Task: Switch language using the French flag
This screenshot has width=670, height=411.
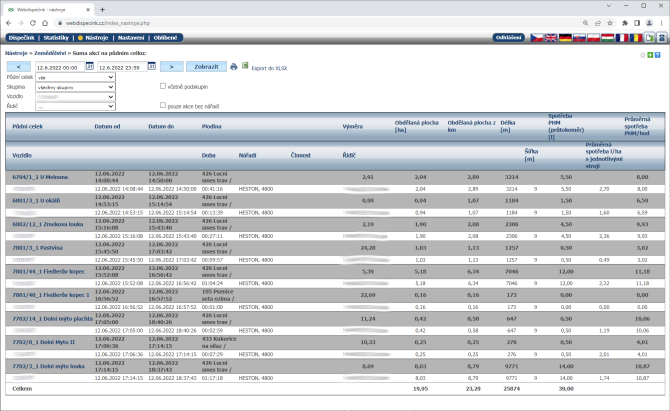Action: (622, 38)
